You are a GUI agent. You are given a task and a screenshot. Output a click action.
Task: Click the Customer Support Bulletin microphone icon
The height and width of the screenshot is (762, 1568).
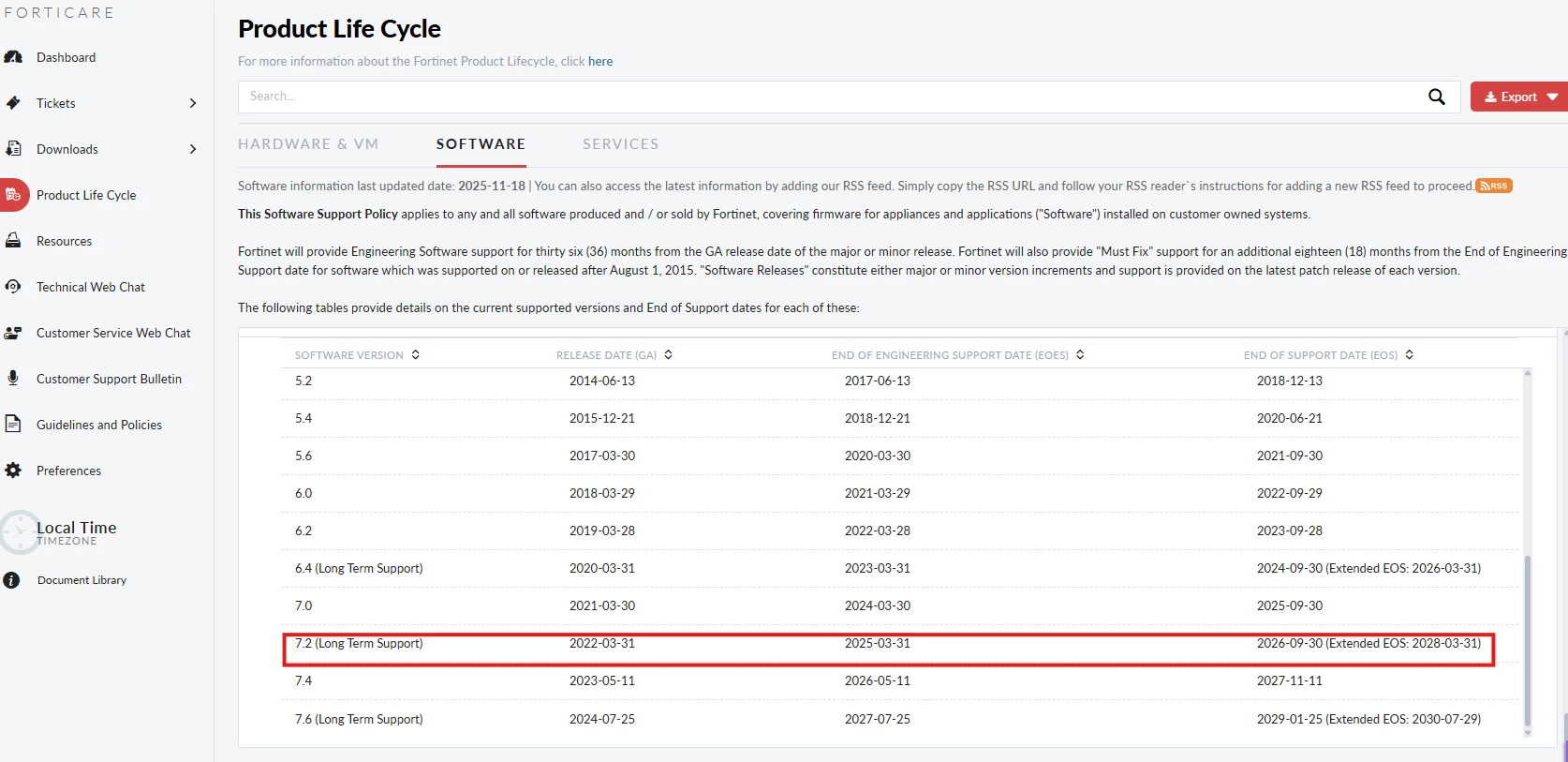pyautogui.click(x=13, y=378)
